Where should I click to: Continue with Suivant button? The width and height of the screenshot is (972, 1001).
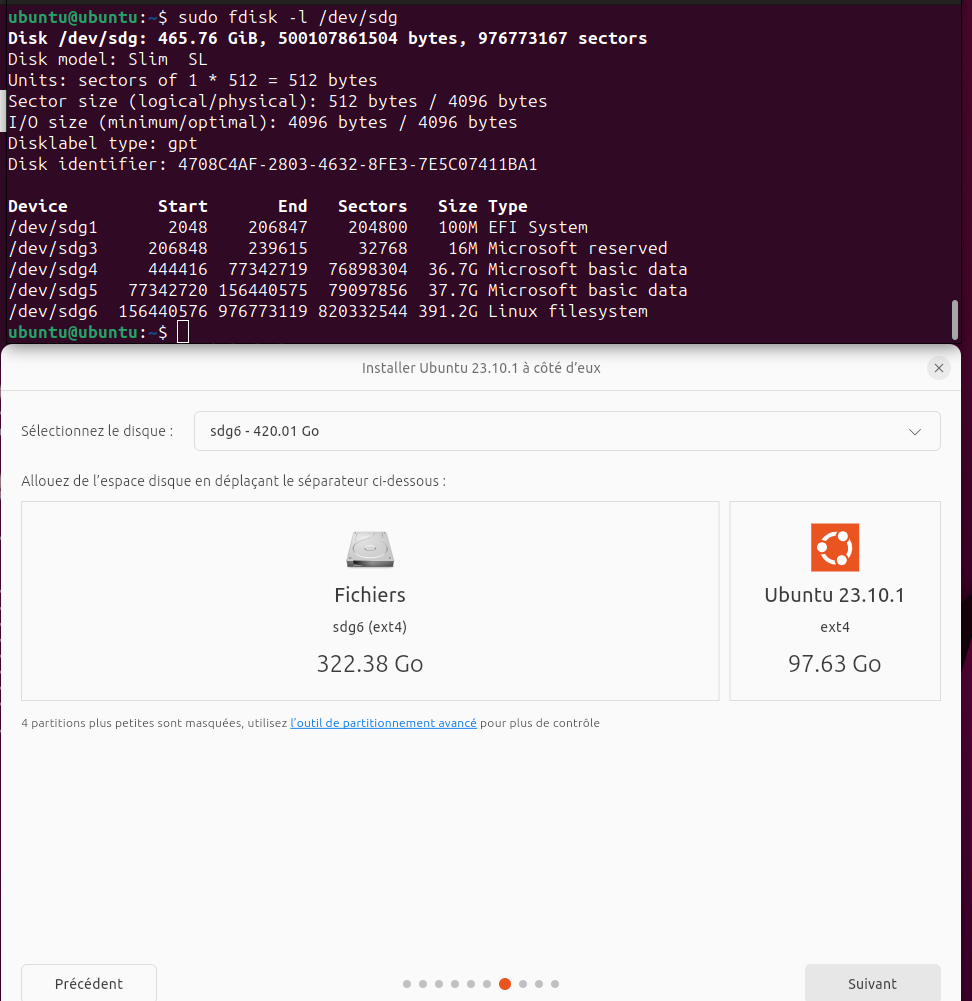point(872,983)
